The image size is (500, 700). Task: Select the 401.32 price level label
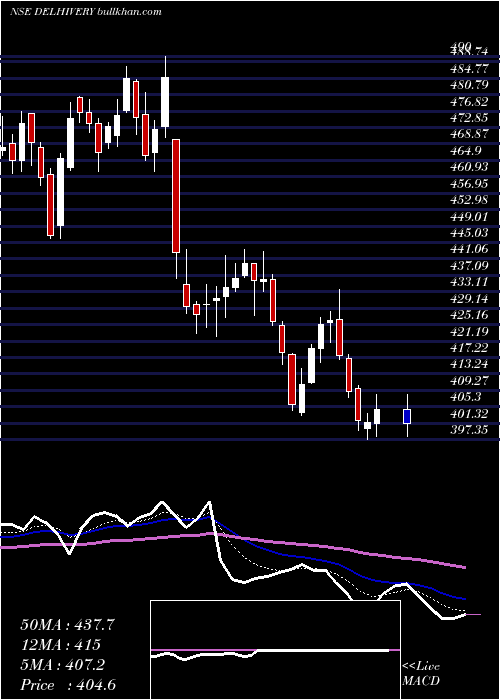coord(469,415)
